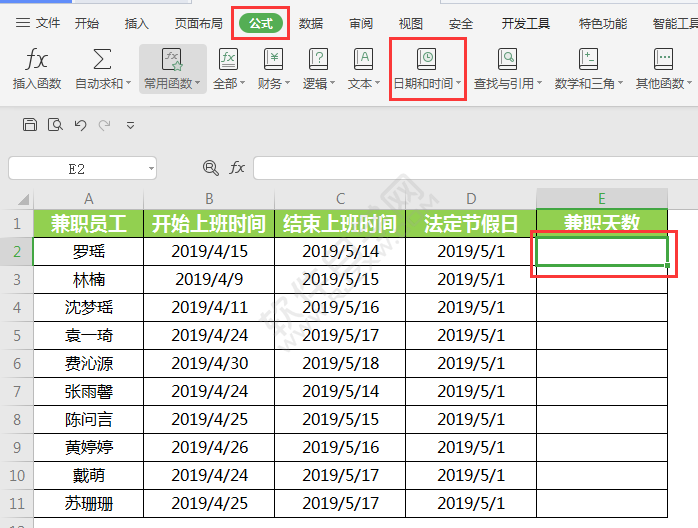Viewport: 698px width, 528px height.
Task: Select column A header
Action: tap(89, 199)
